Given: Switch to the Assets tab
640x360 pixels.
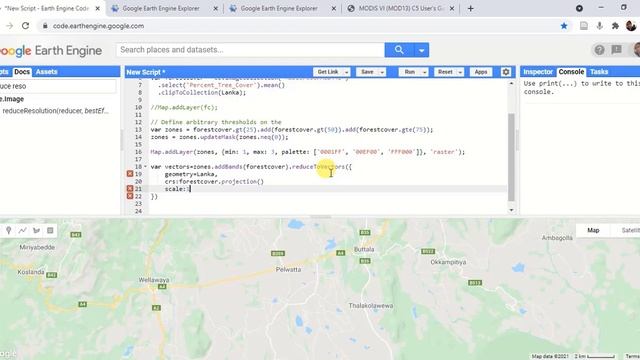Looking at the screenshot, I should pyautogui.click(x=47, y=72).
